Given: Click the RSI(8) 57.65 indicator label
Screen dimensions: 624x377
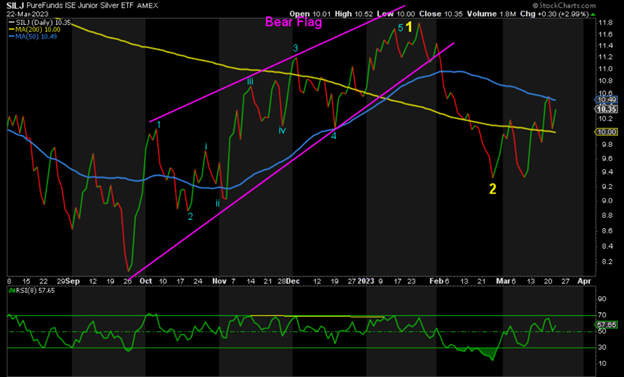Looking at the screenshot, I should click(x=33, y=291).
